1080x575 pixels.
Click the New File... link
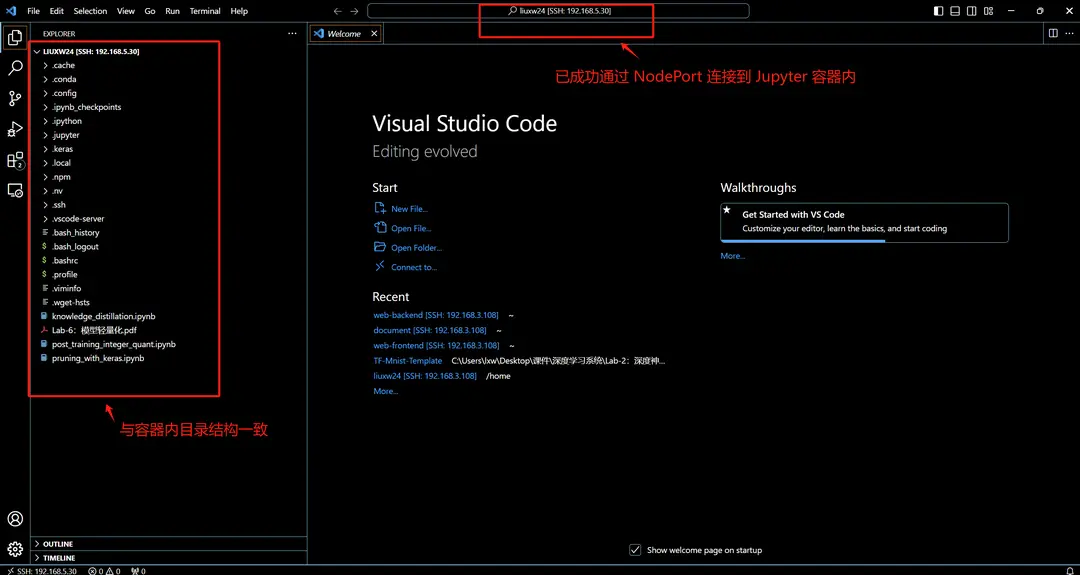point(409,209)
